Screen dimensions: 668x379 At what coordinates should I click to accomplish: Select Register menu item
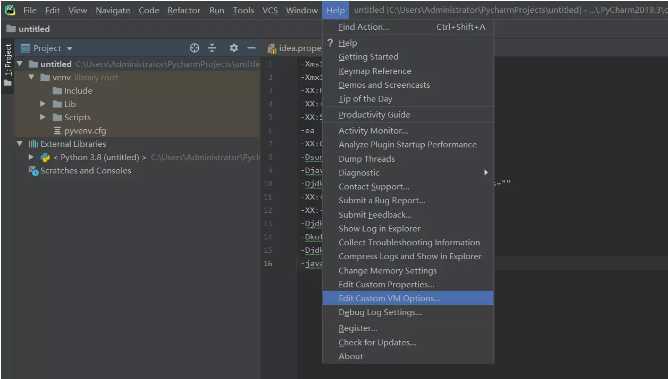pos(408,328)
